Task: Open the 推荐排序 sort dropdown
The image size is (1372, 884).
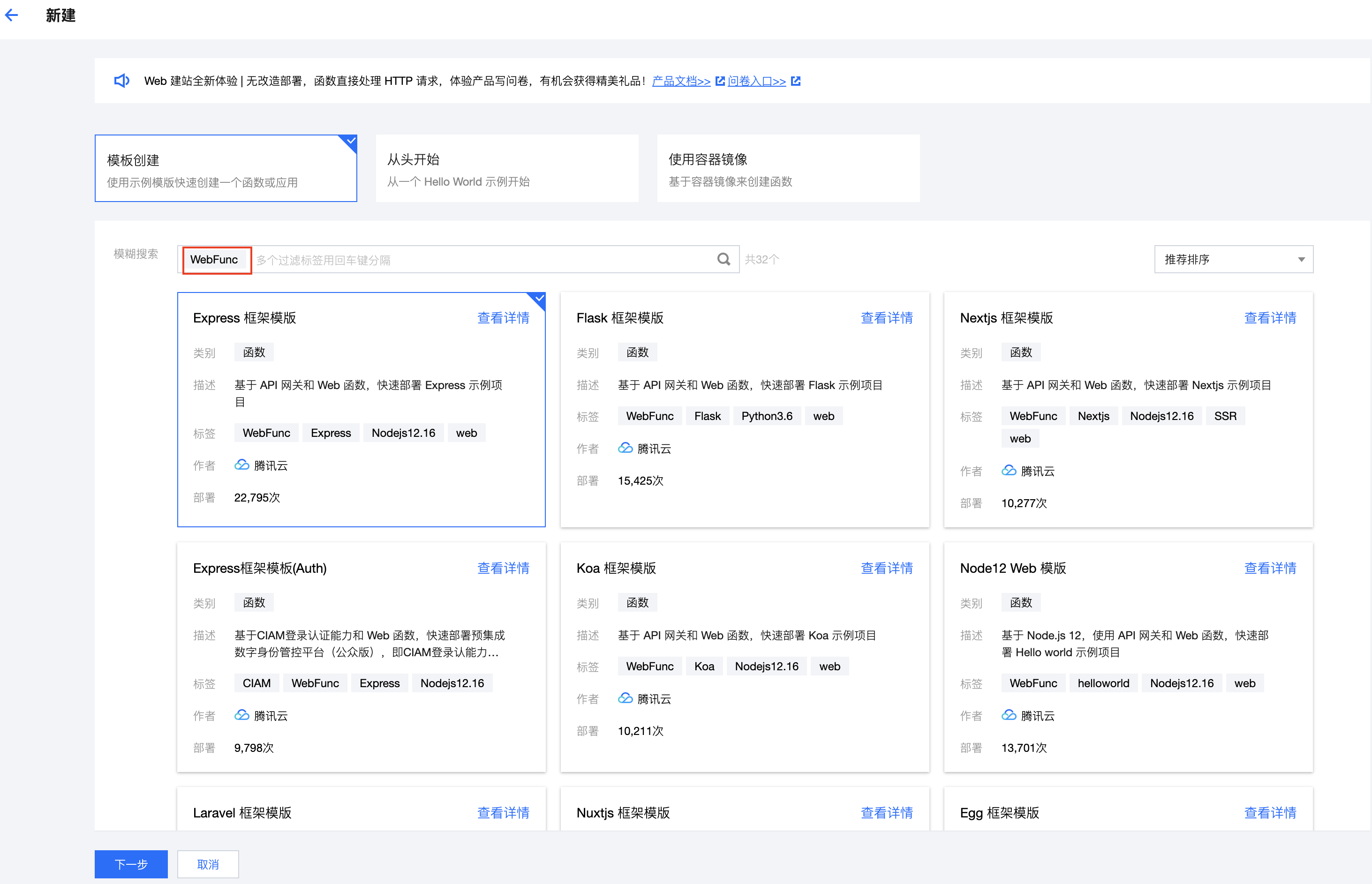Action: click(1234, 260)
